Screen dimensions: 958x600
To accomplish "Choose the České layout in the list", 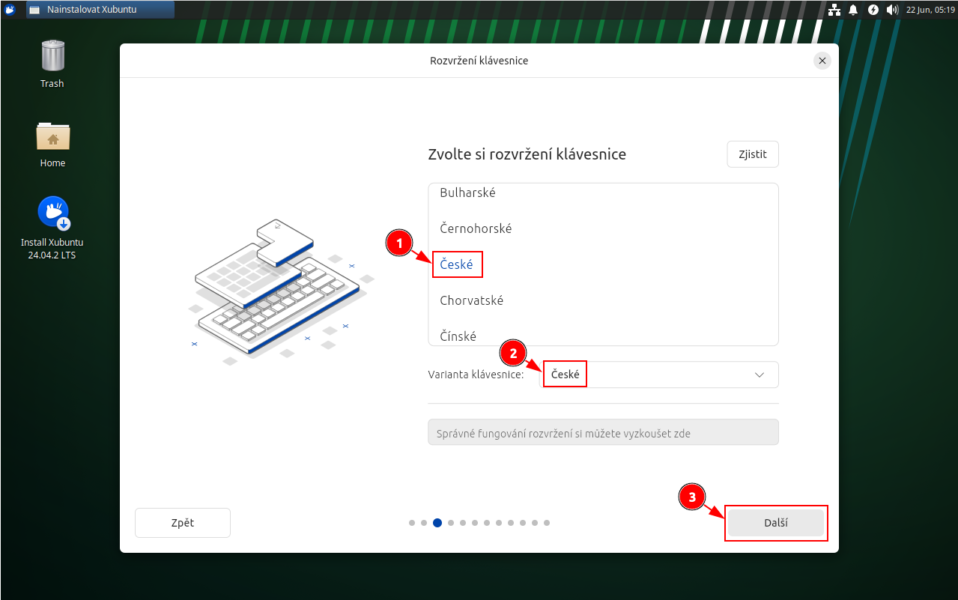I will [456, 265].
